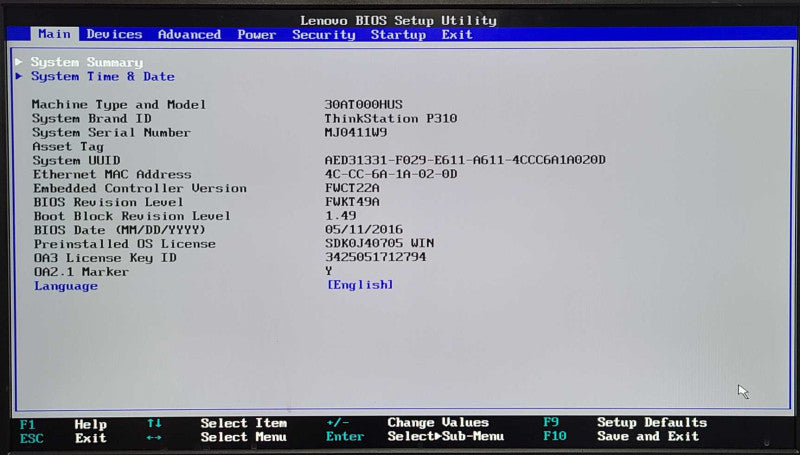The width and height of the screenshot is (800, 455).
Task: Switch to the Devices tab
Action: click(x=114, y=34)
